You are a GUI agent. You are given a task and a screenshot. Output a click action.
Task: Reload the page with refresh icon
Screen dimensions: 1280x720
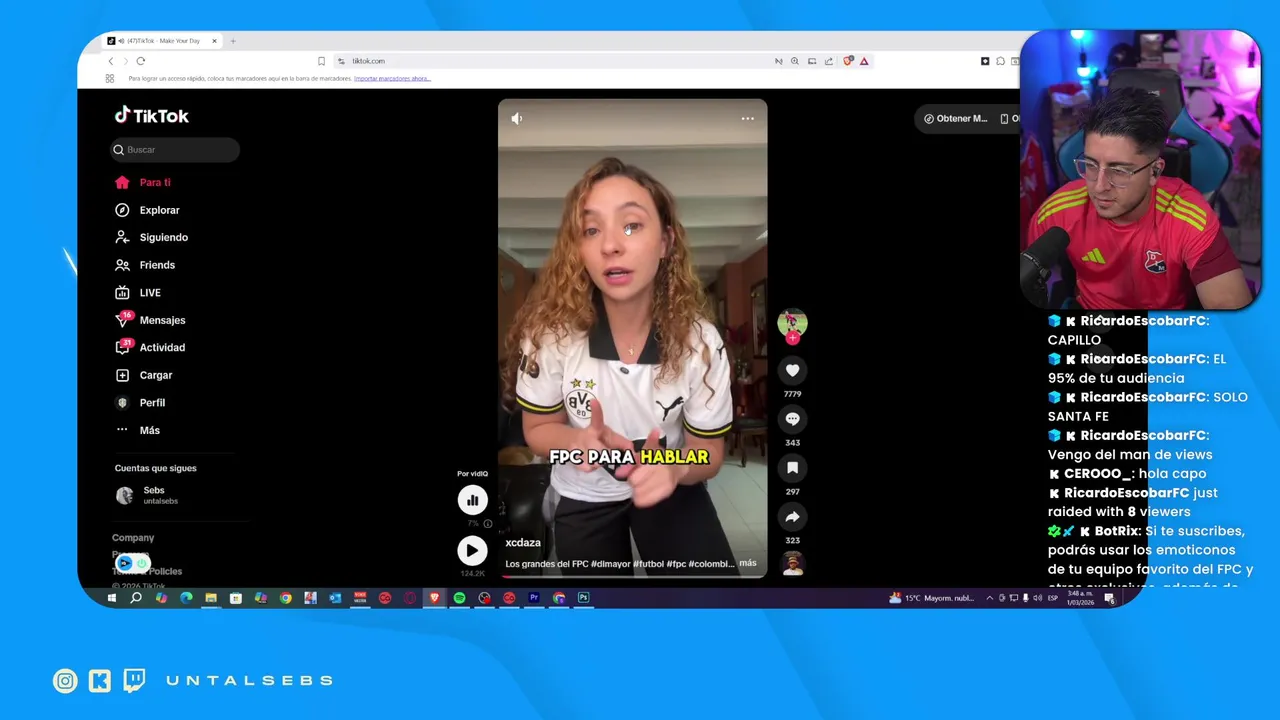click(x=140, y=61)
